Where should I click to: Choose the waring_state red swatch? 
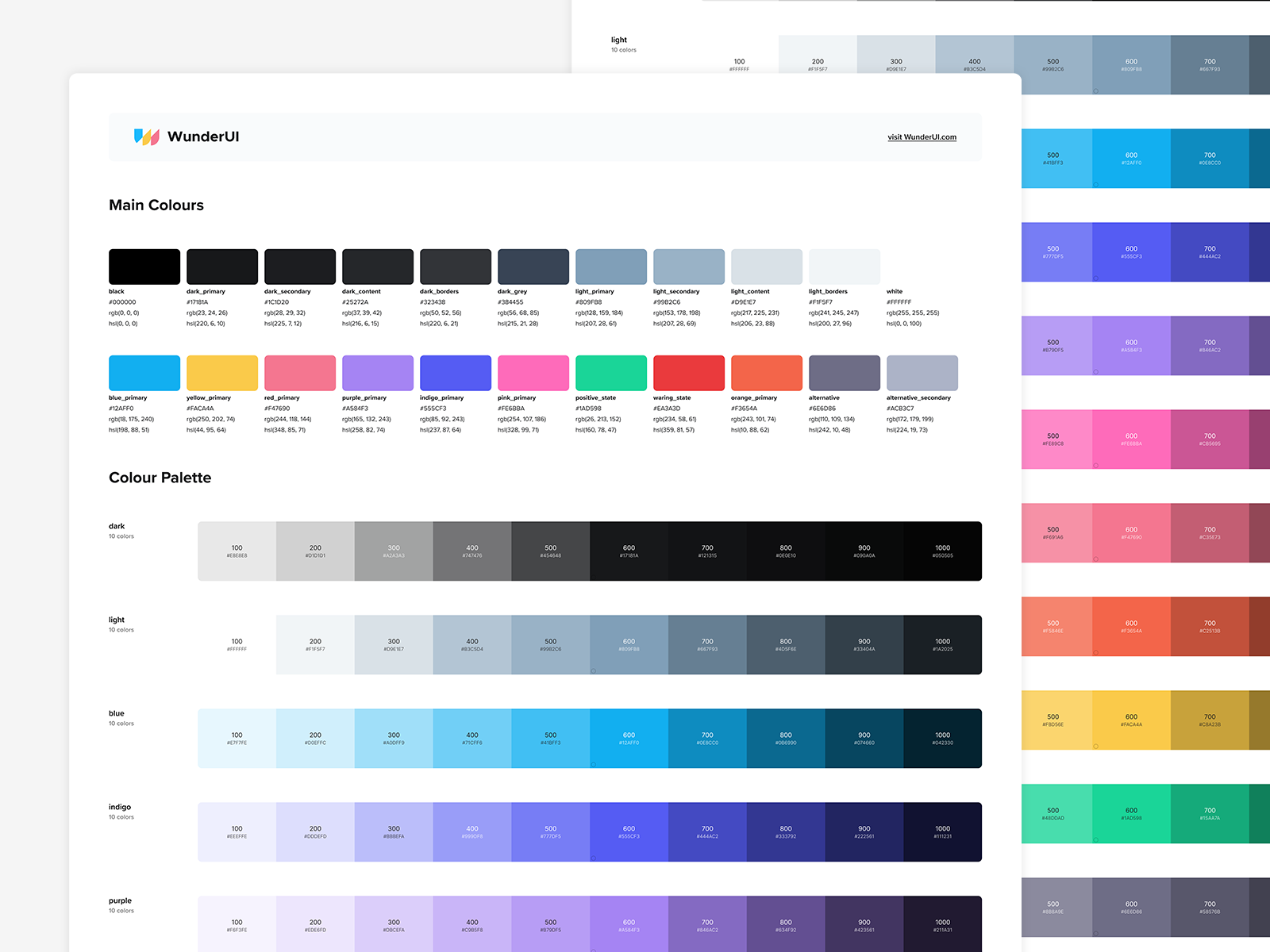pyautogui.click(x=689, y=373)
